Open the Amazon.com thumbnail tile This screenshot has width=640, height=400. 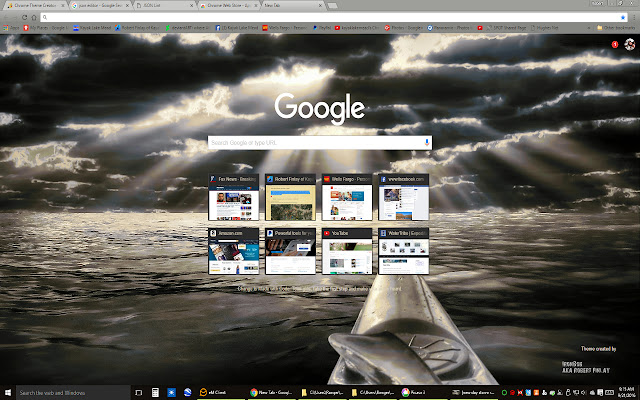[233, 251]
